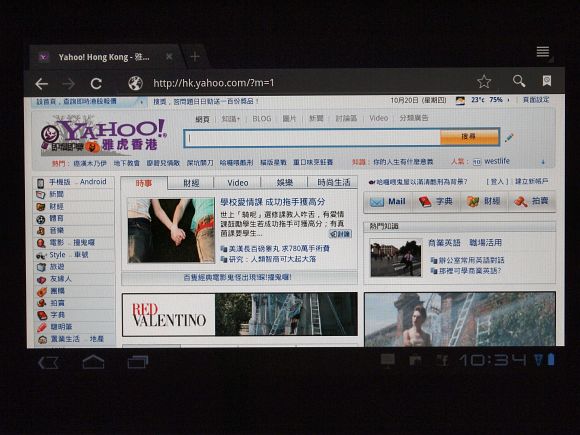Open Android recent apps button
The height and width of the screenshot is (435, 580).
138,362
